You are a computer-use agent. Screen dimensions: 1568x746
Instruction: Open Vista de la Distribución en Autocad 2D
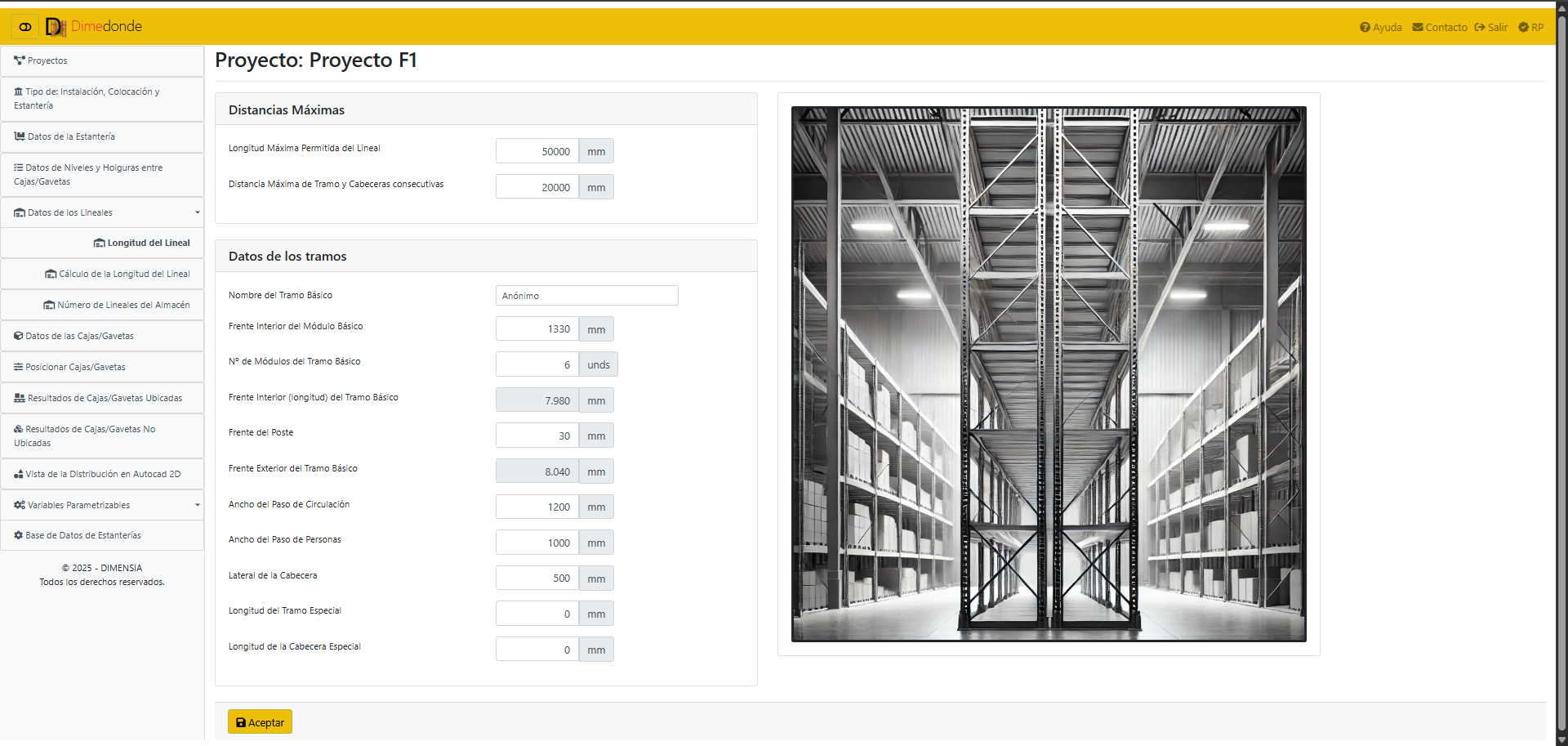[102, 475]
